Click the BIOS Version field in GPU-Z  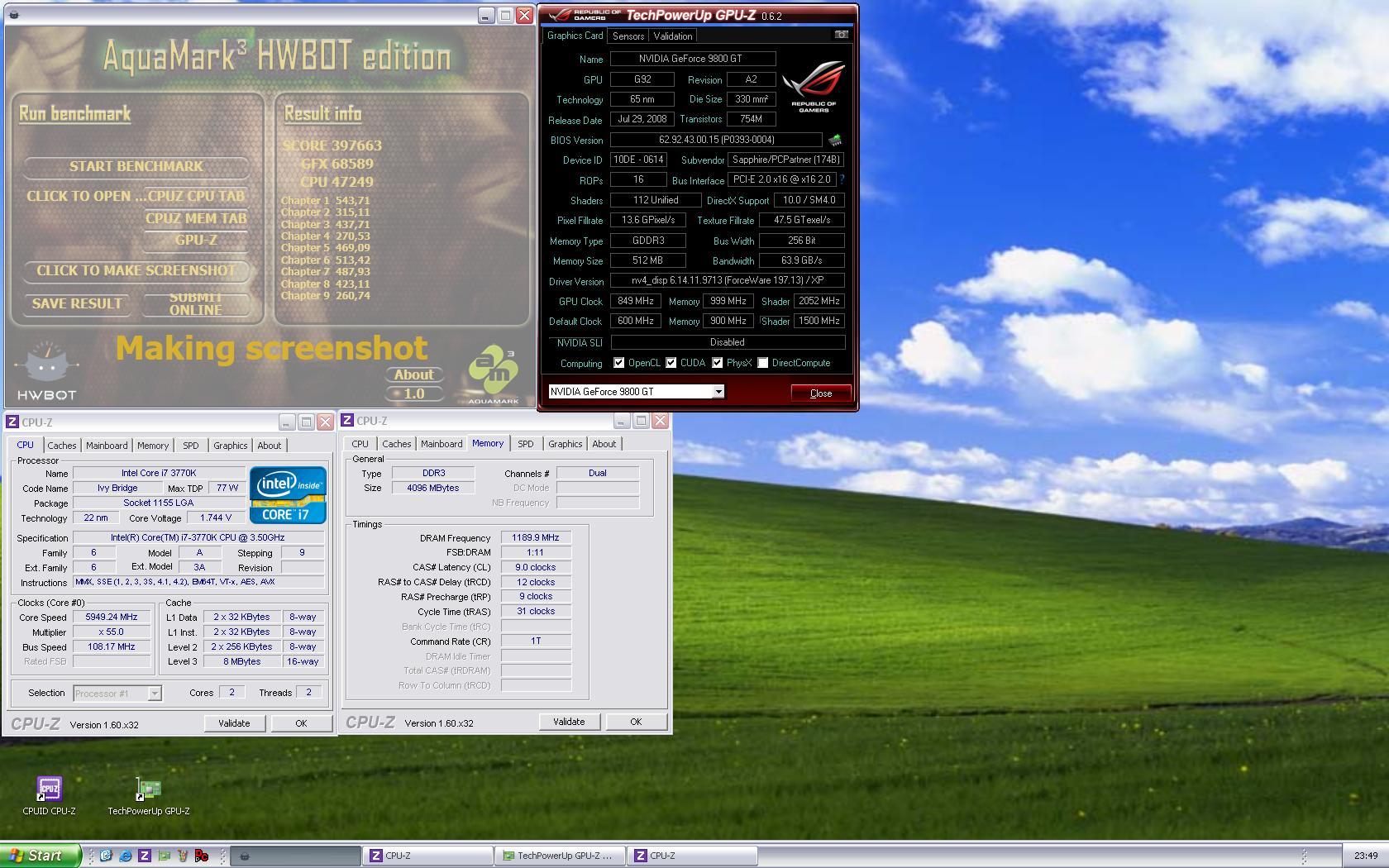pyautogui.click(x=716, y=140)
